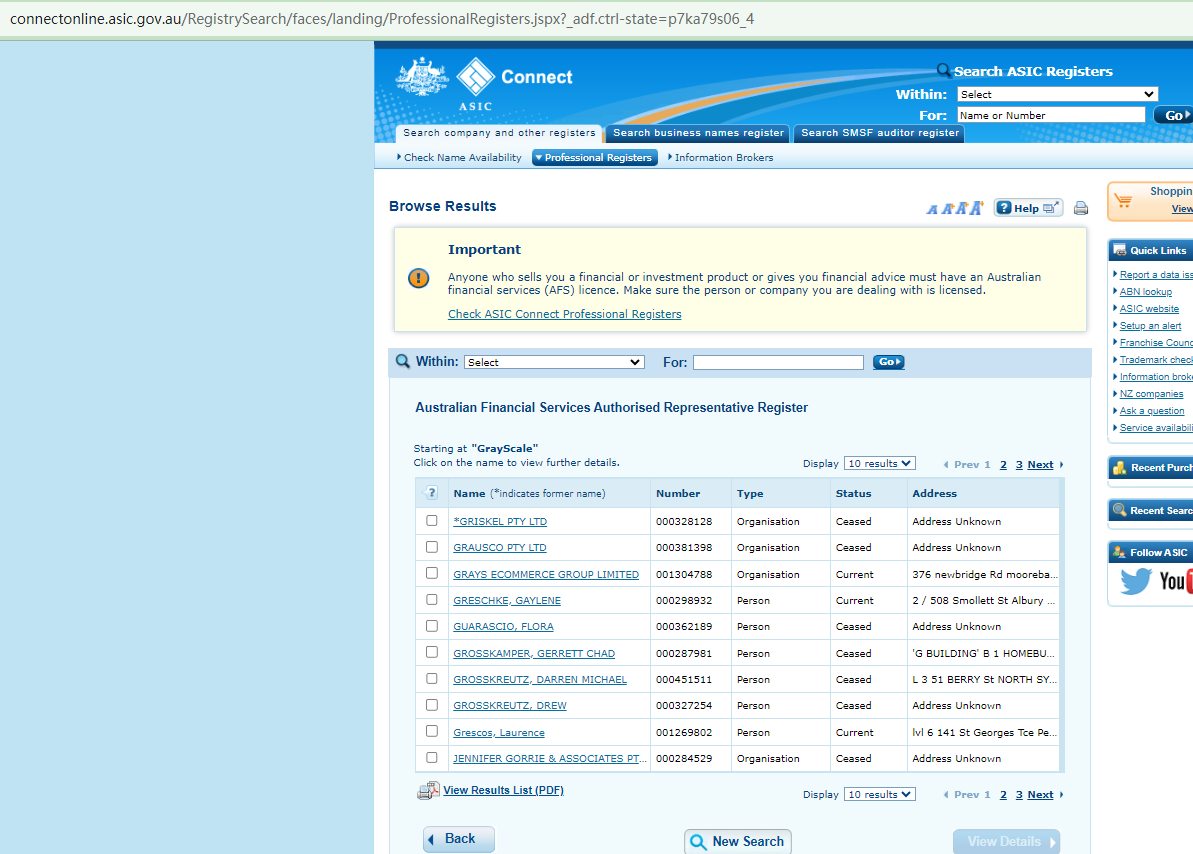Tick the checkbox for GRAUSCO PTY LTD
The image size is (1193, 854).
pos(432,547)
